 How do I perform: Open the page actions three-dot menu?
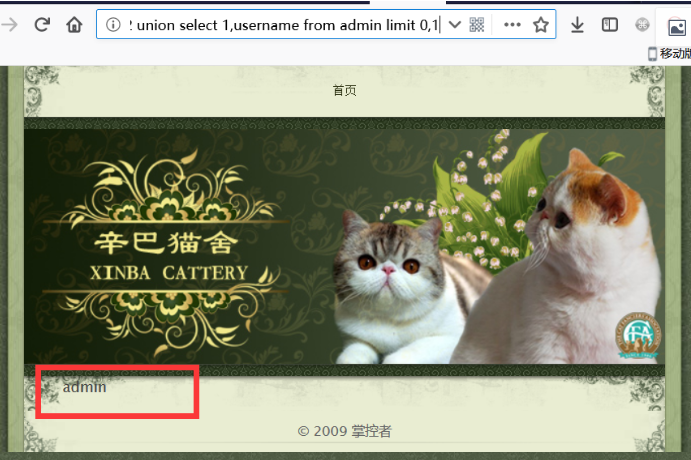point(512,25)
